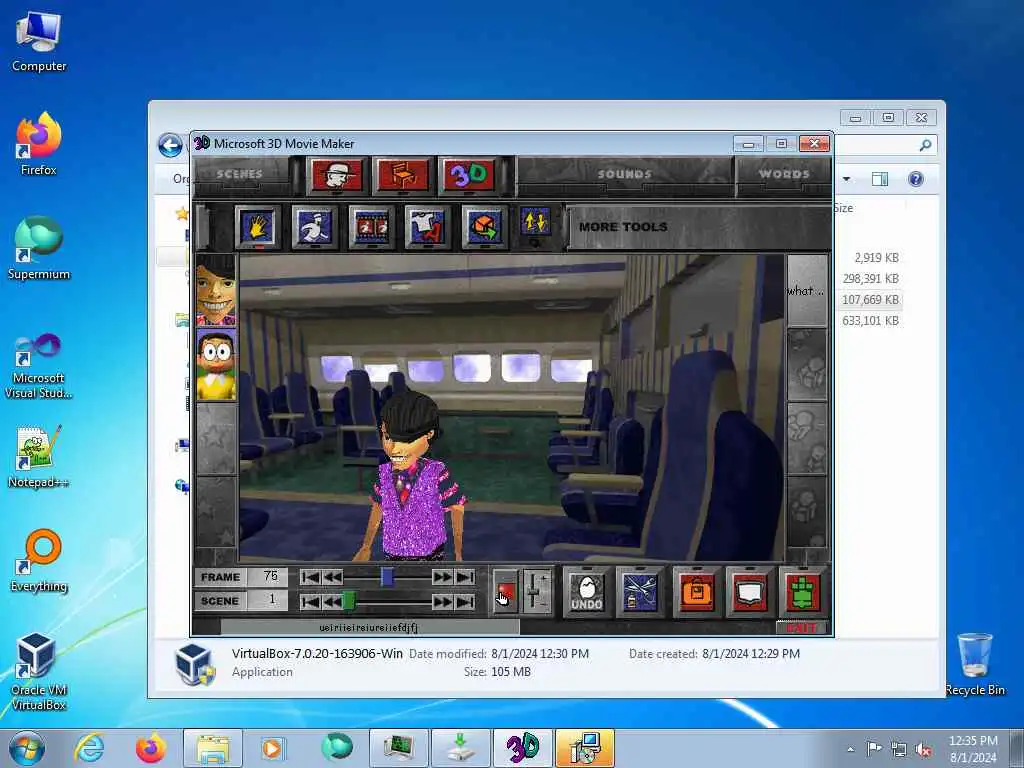Click the volume slider control

(x=537, y=592)
